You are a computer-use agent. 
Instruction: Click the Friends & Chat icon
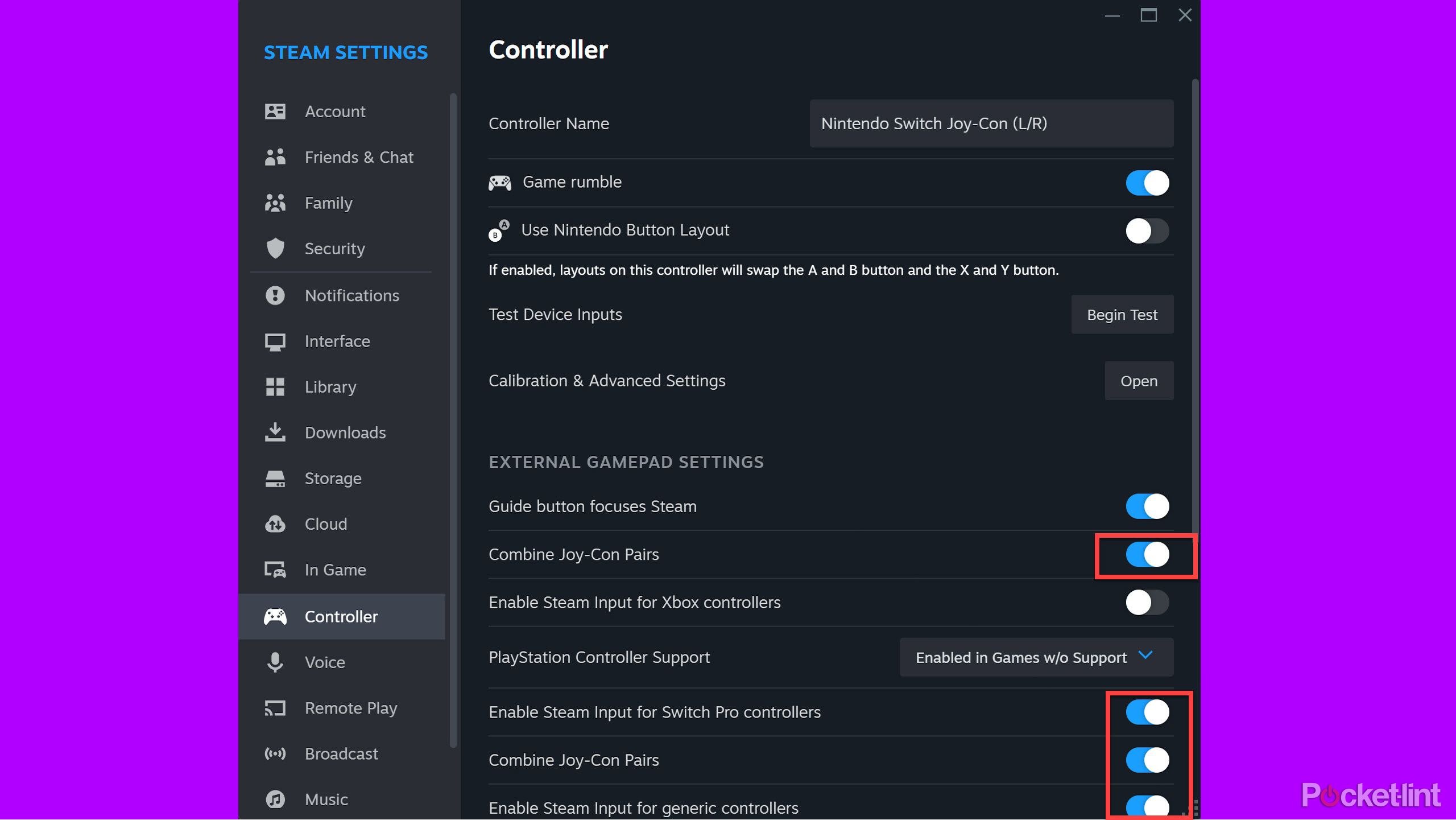coord(277,157)
